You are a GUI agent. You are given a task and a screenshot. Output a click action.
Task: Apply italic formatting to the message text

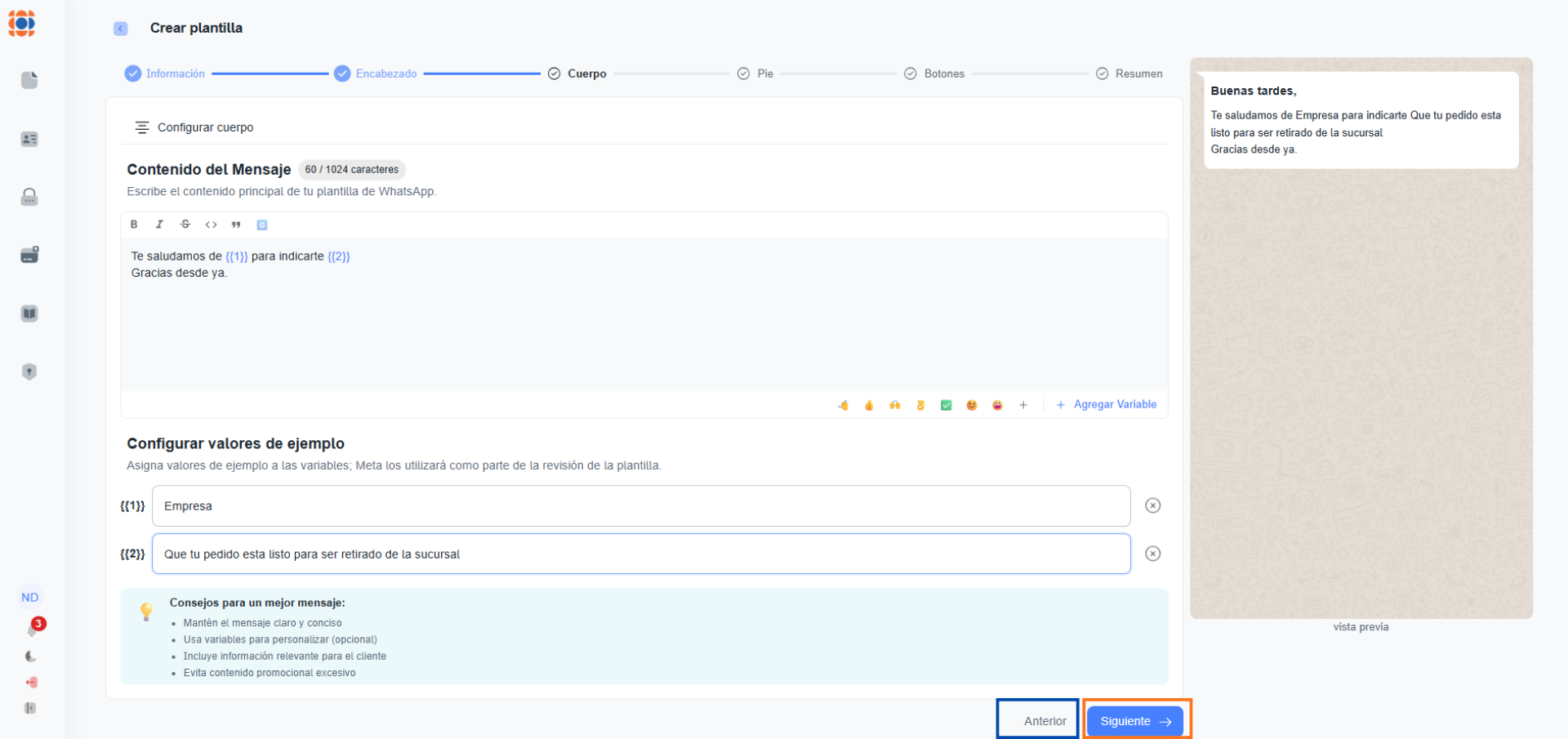pos(159,225)
